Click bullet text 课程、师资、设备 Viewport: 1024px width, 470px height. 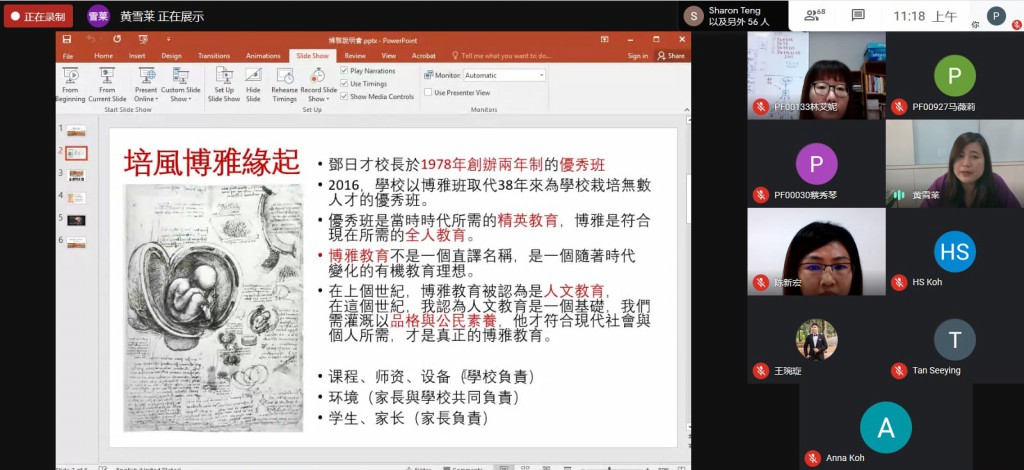point(390,377)
